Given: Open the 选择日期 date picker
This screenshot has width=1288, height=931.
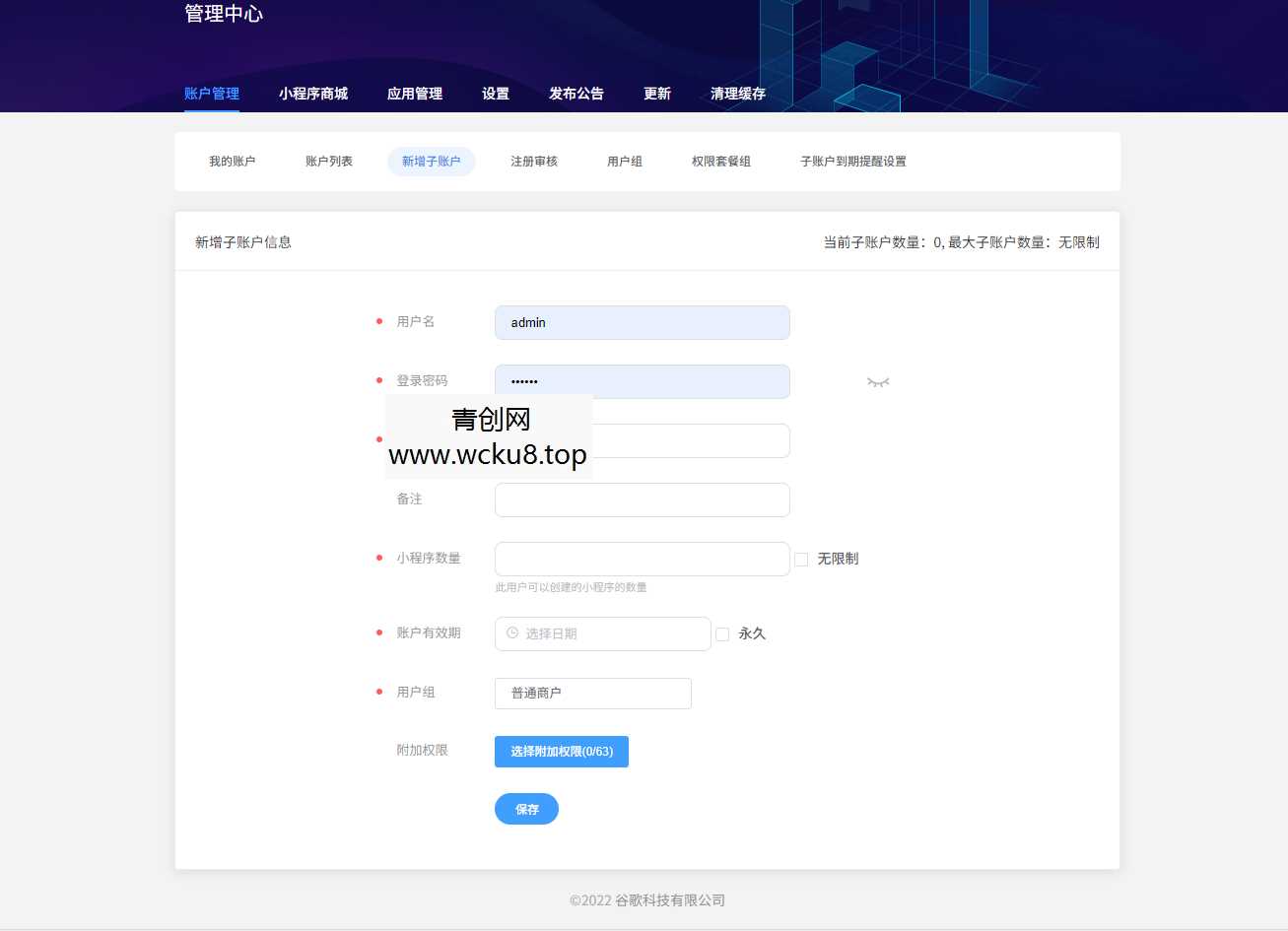Looking at the screenshot, I should [602, 633].
